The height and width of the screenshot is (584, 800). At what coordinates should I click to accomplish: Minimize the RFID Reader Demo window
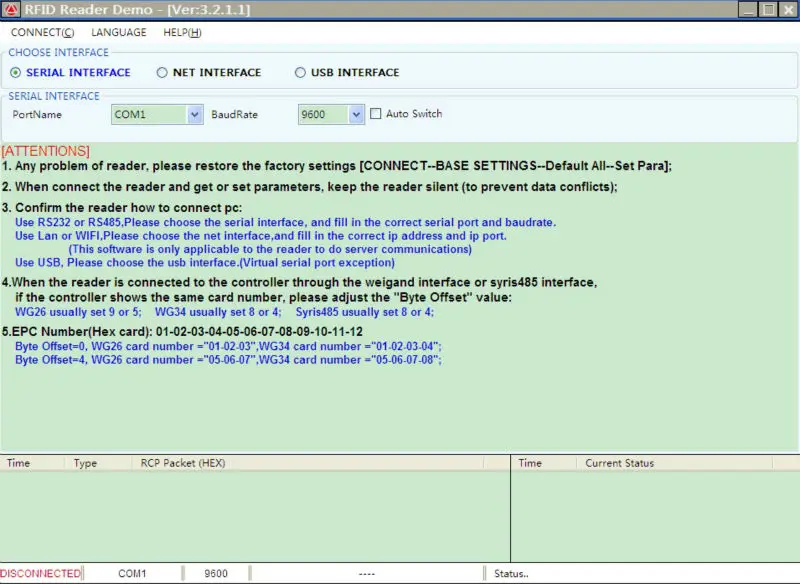point(747,10)
